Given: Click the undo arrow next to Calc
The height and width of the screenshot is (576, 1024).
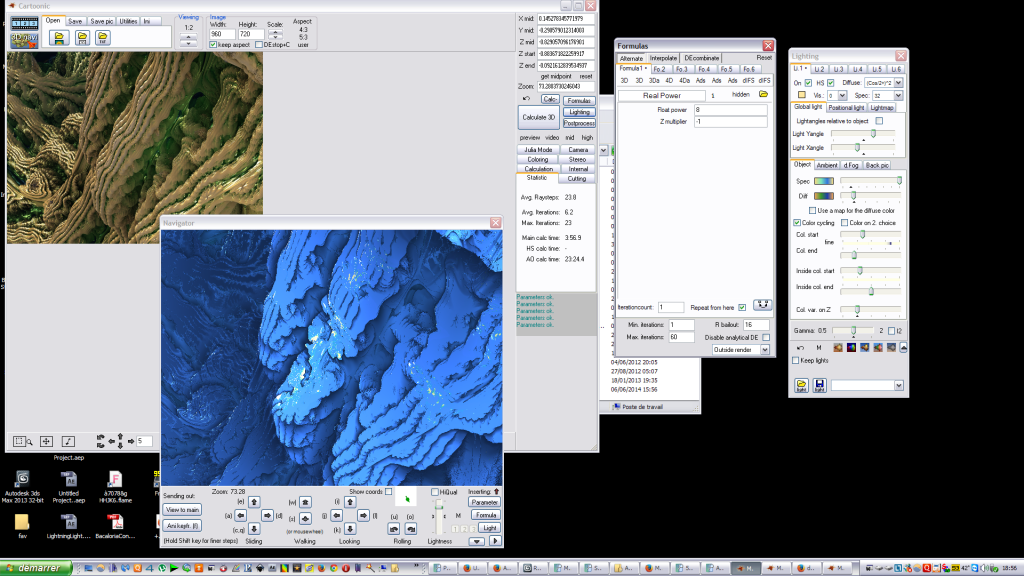Looking at the screenshot, I should pos(525,99).
